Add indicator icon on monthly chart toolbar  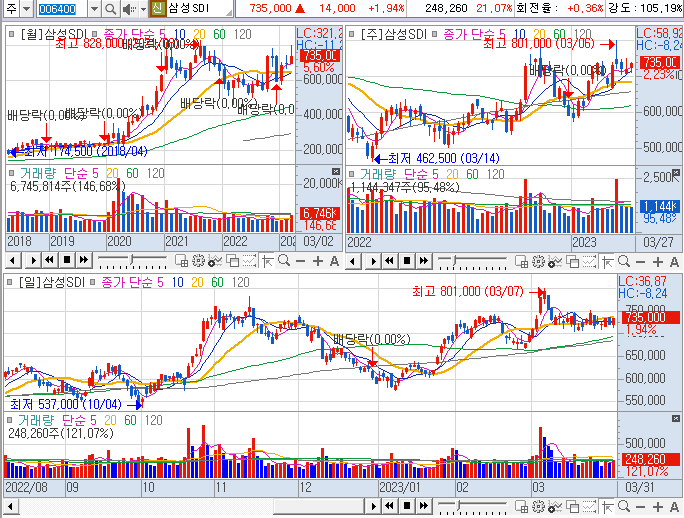pyautogui.click(x=214, y=261)
